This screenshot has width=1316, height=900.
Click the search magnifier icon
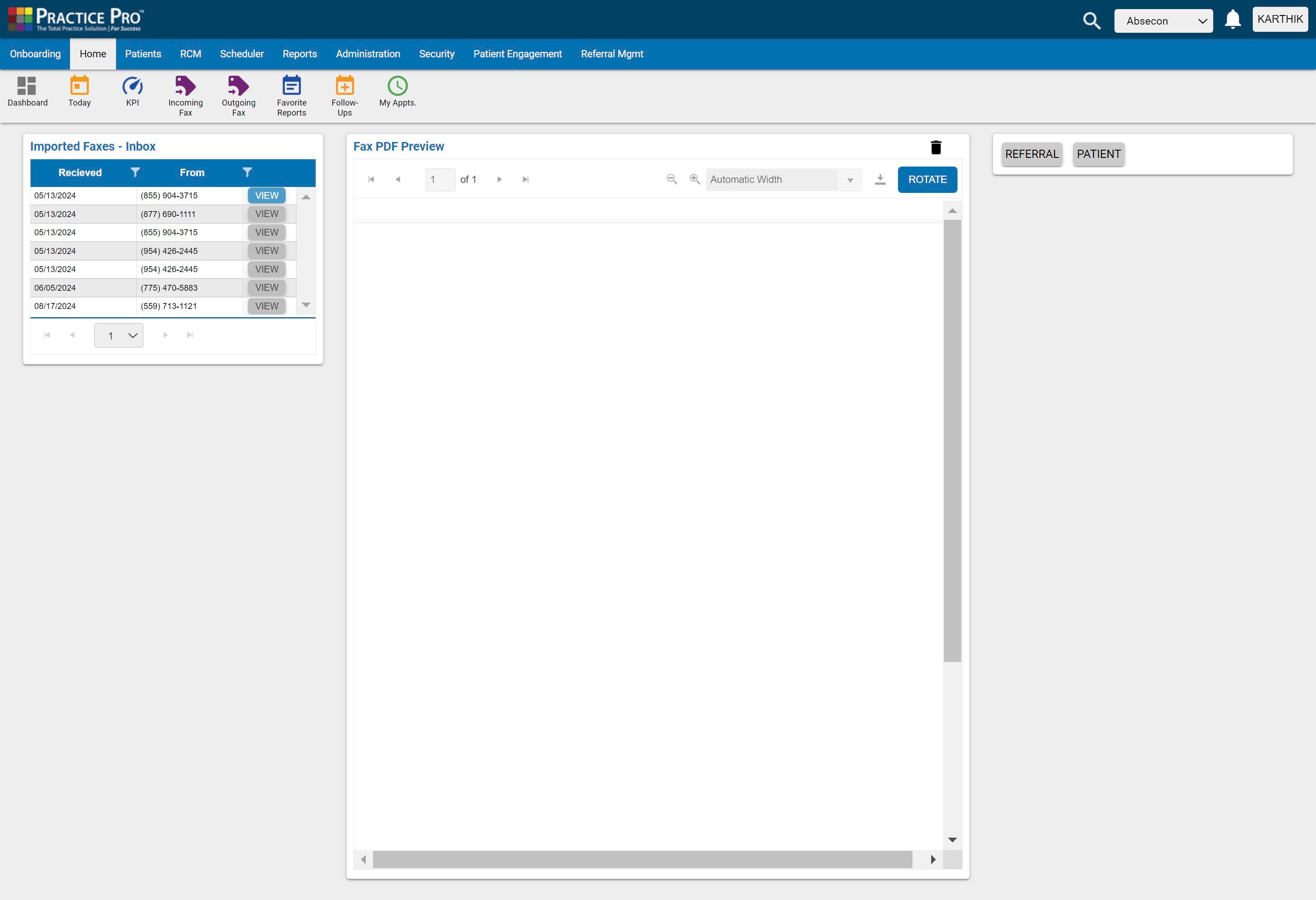pos(1092,20)
